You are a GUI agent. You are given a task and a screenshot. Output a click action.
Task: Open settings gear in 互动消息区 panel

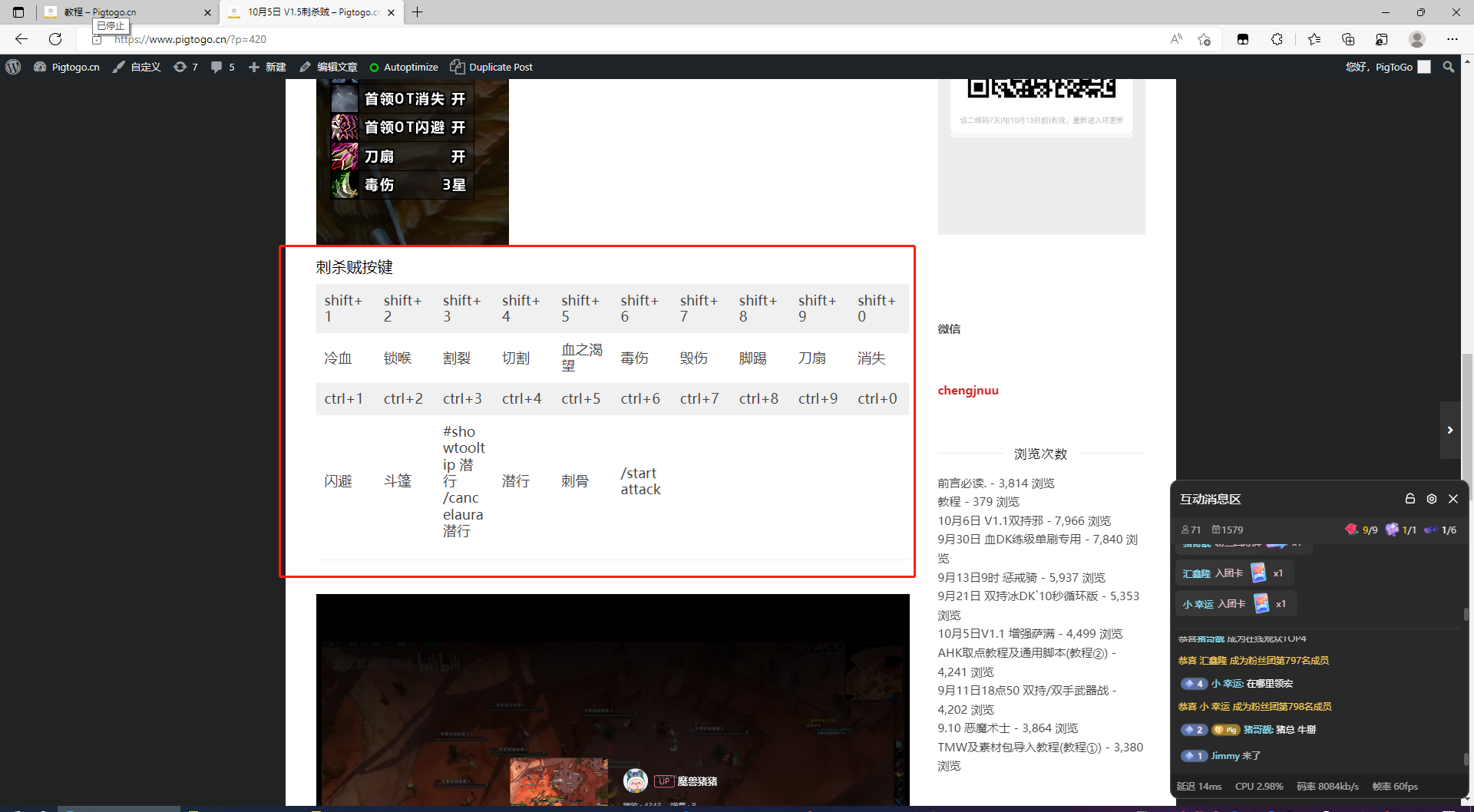1431,499
